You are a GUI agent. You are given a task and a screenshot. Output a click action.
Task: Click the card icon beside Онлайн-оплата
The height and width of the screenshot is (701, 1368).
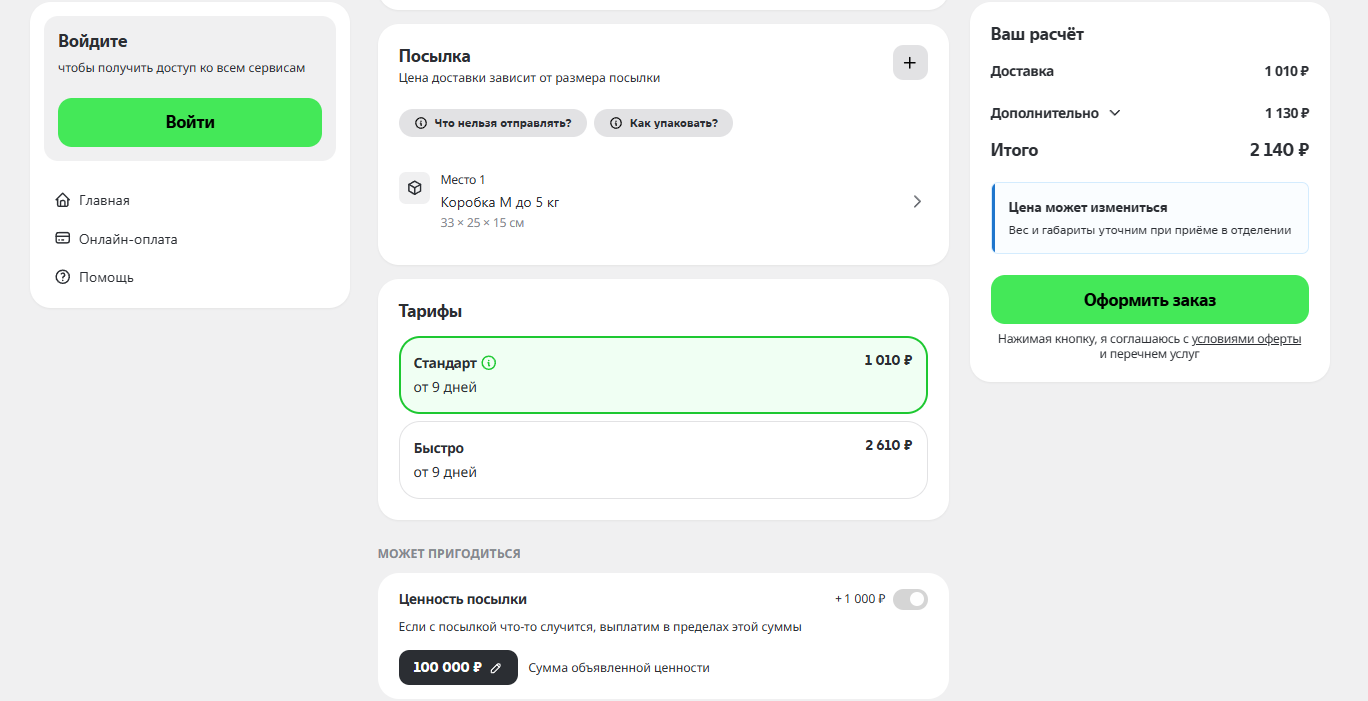click(63, 239)
